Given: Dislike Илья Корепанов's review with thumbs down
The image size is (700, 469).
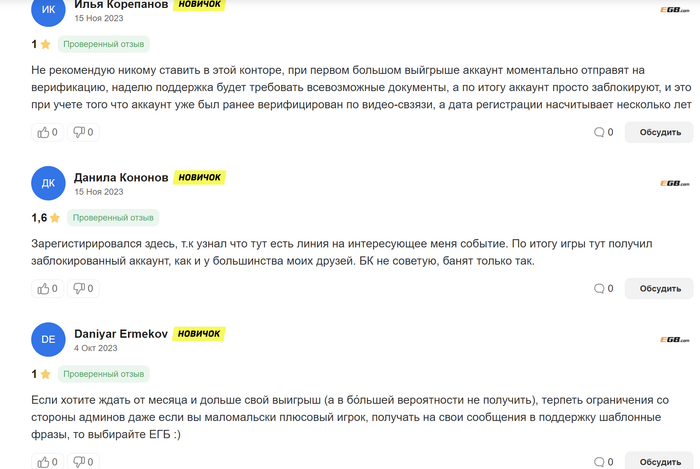Looking at the screenshot, I should point(79,132).
